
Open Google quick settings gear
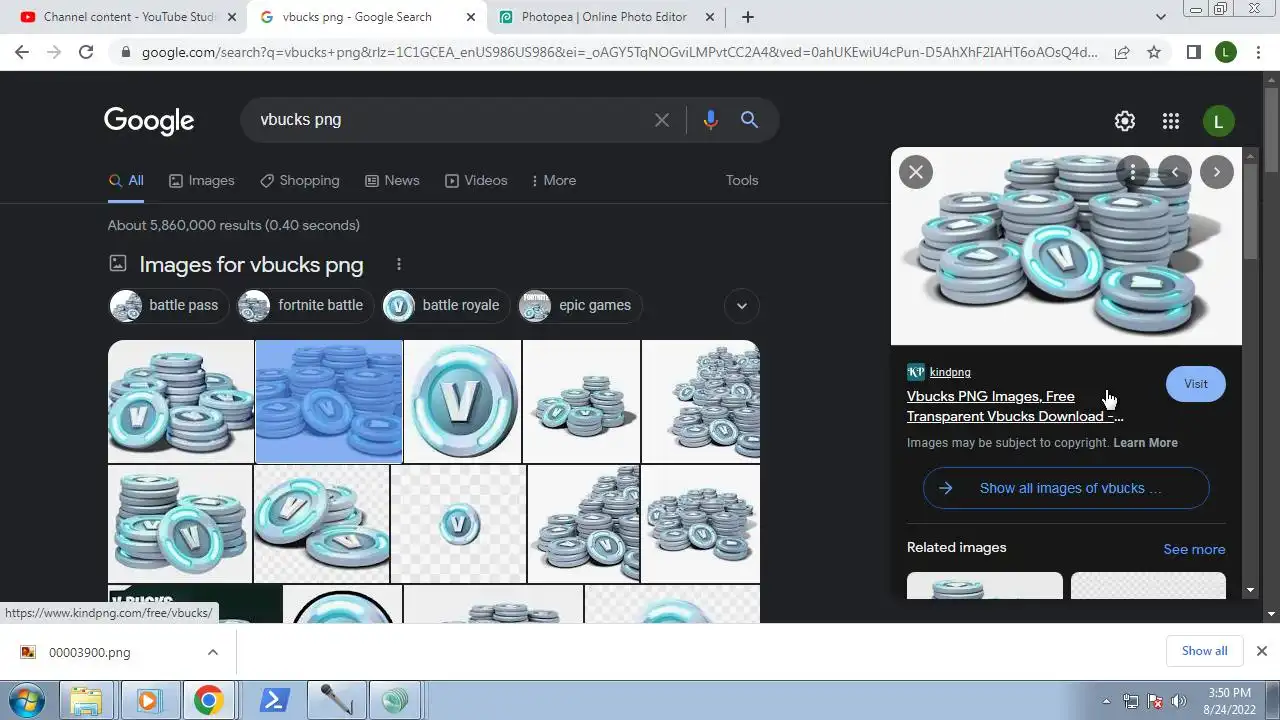(1125, 121)
